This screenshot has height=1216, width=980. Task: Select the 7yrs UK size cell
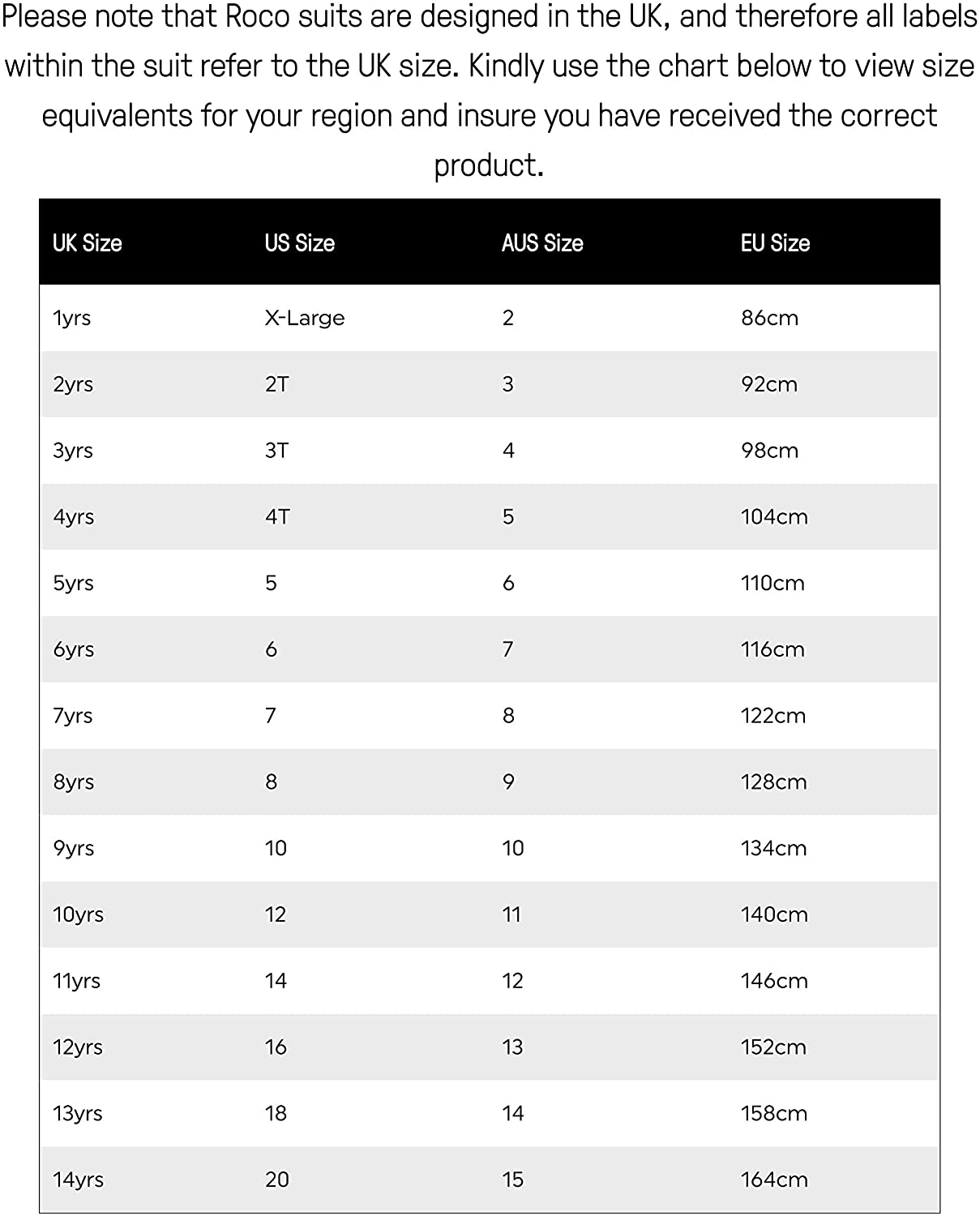[x=73, y=716]
